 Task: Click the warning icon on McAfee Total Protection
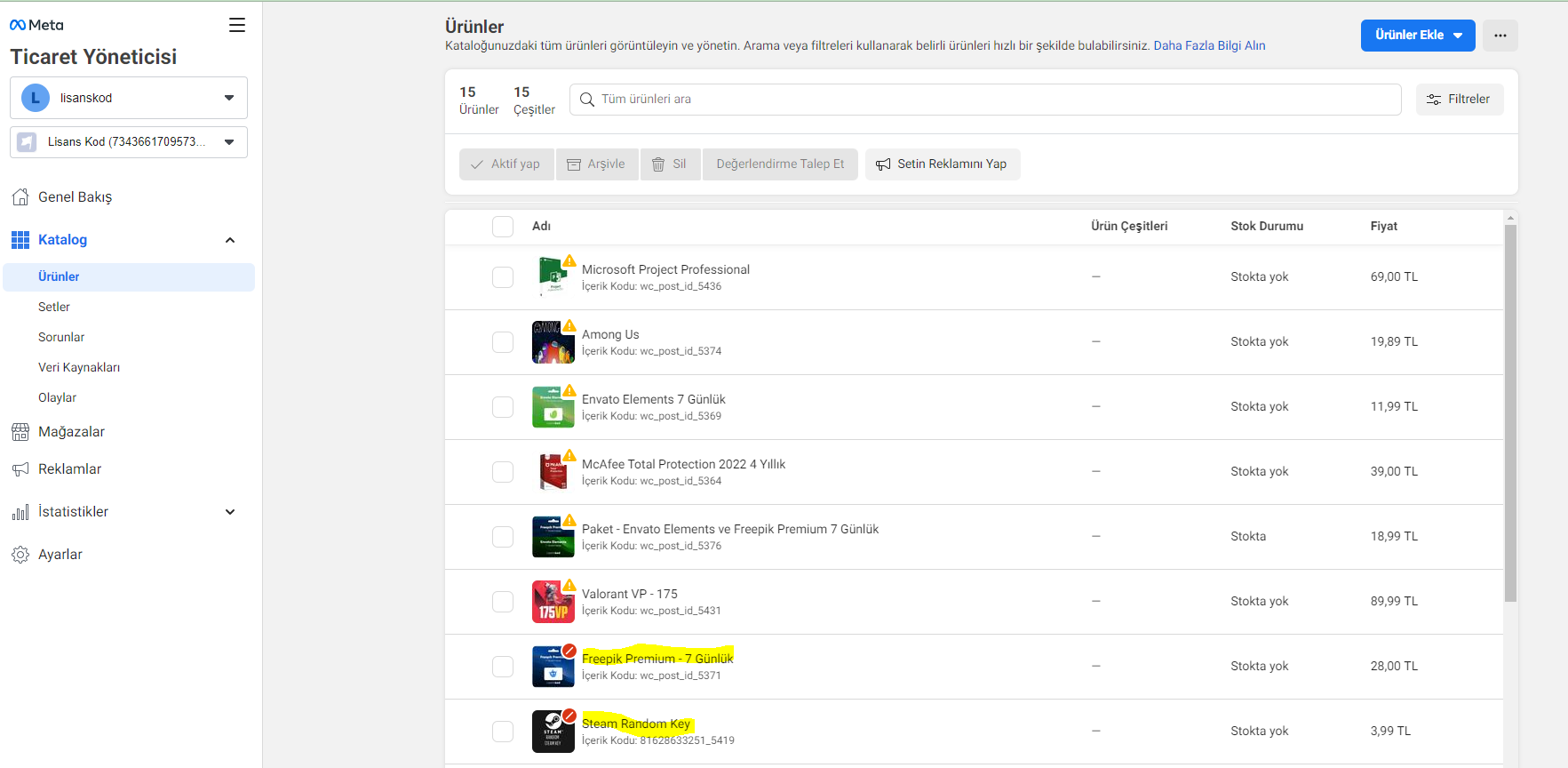click(569, 456)
